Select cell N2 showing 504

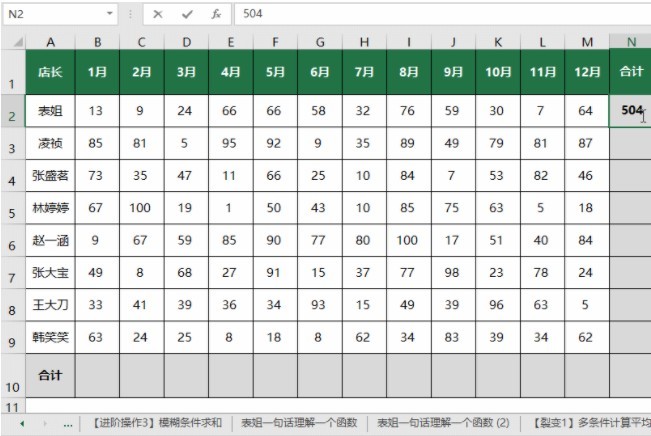630,111
